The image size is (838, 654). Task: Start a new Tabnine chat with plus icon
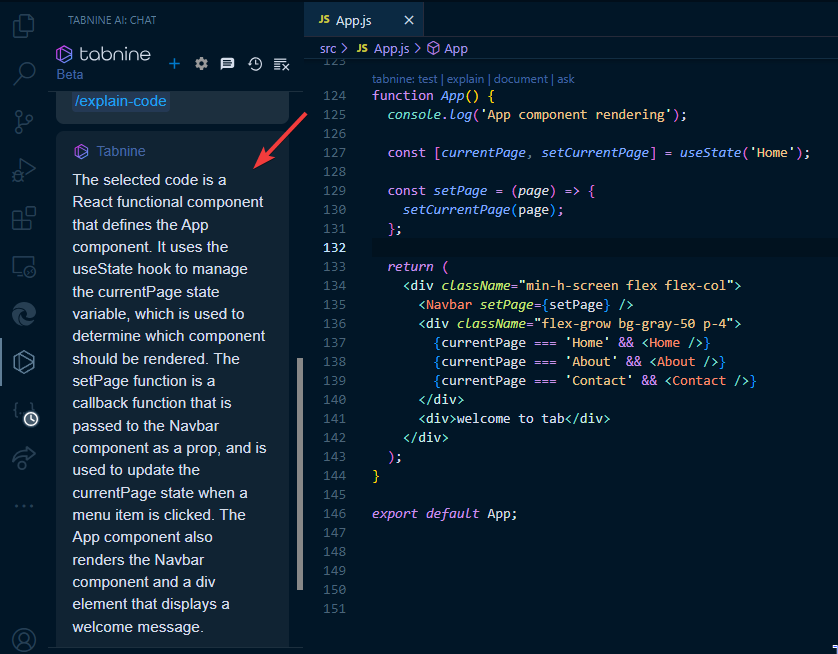click(174, 64)
